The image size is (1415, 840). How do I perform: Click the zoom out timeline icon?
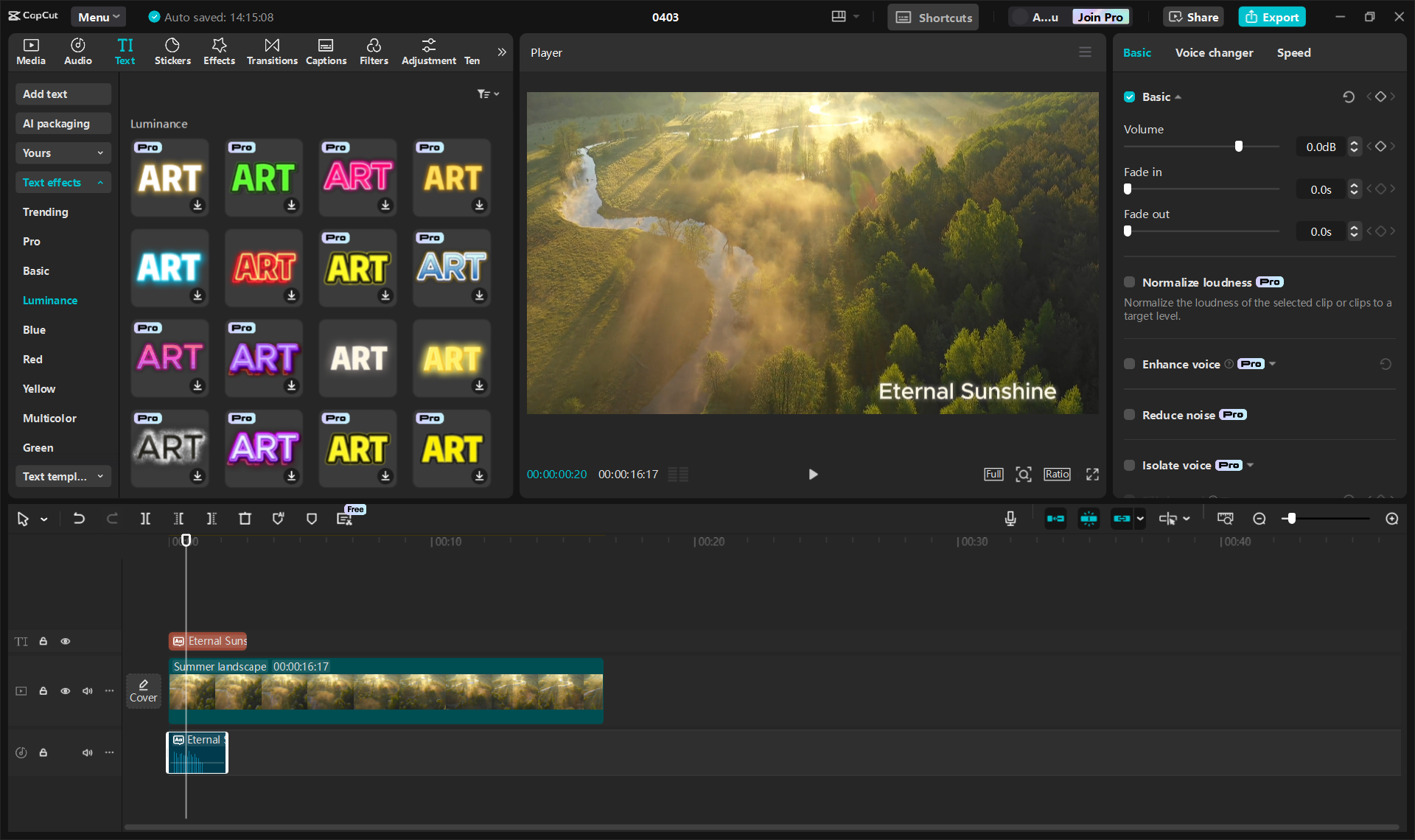pos(1259,519)
